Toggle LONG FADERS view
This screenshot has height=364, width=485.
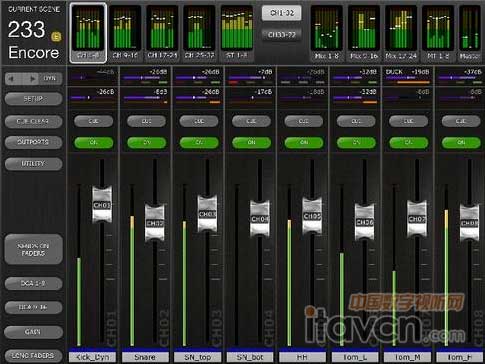tap(33, 356)
